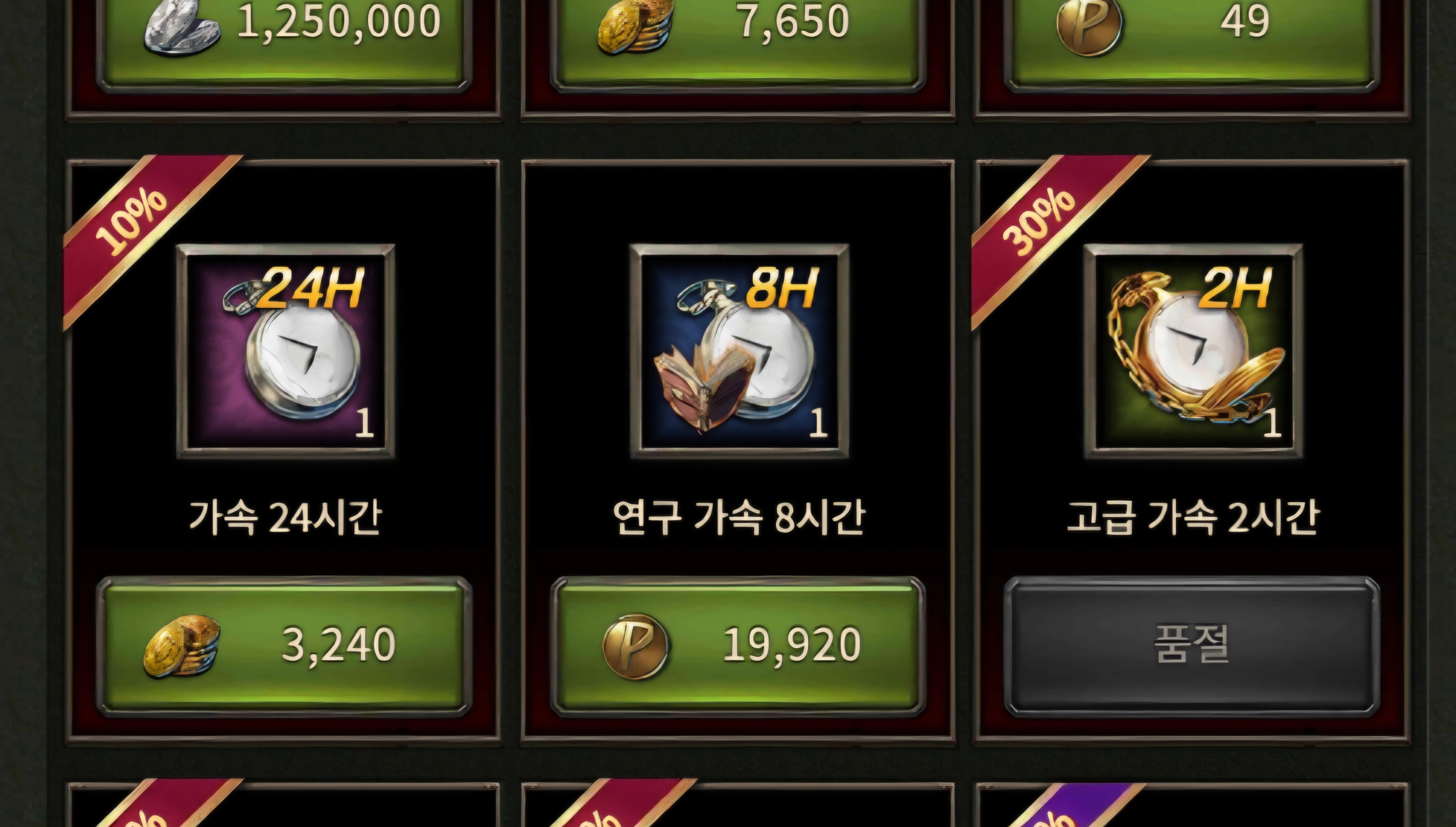
Task: Open the 연구 가속 8시간 item label
Action: pos(739,517)
